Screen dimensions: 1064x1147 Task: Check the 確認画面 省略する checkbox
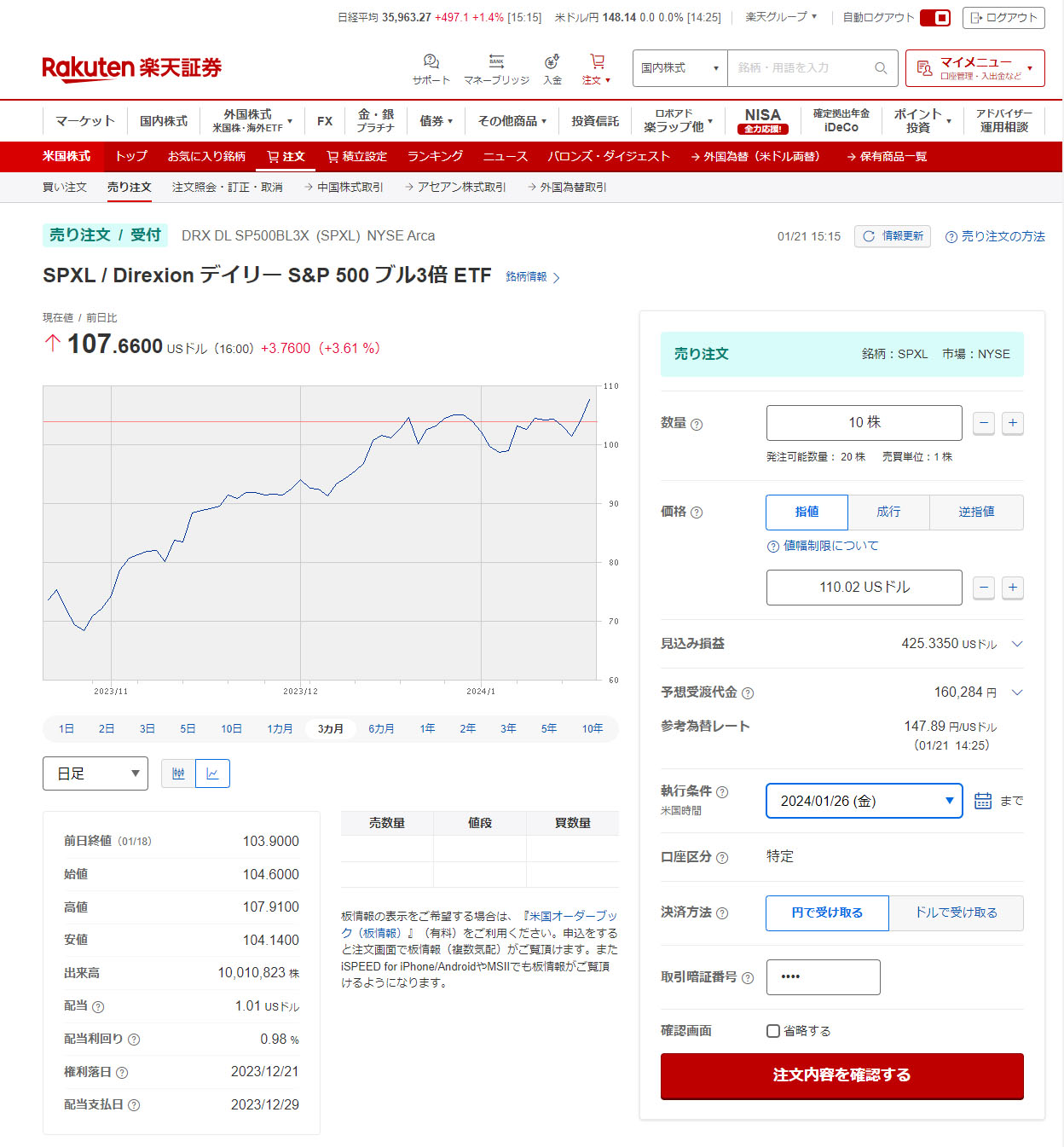pyautogui.click(x=773, y=1031)
